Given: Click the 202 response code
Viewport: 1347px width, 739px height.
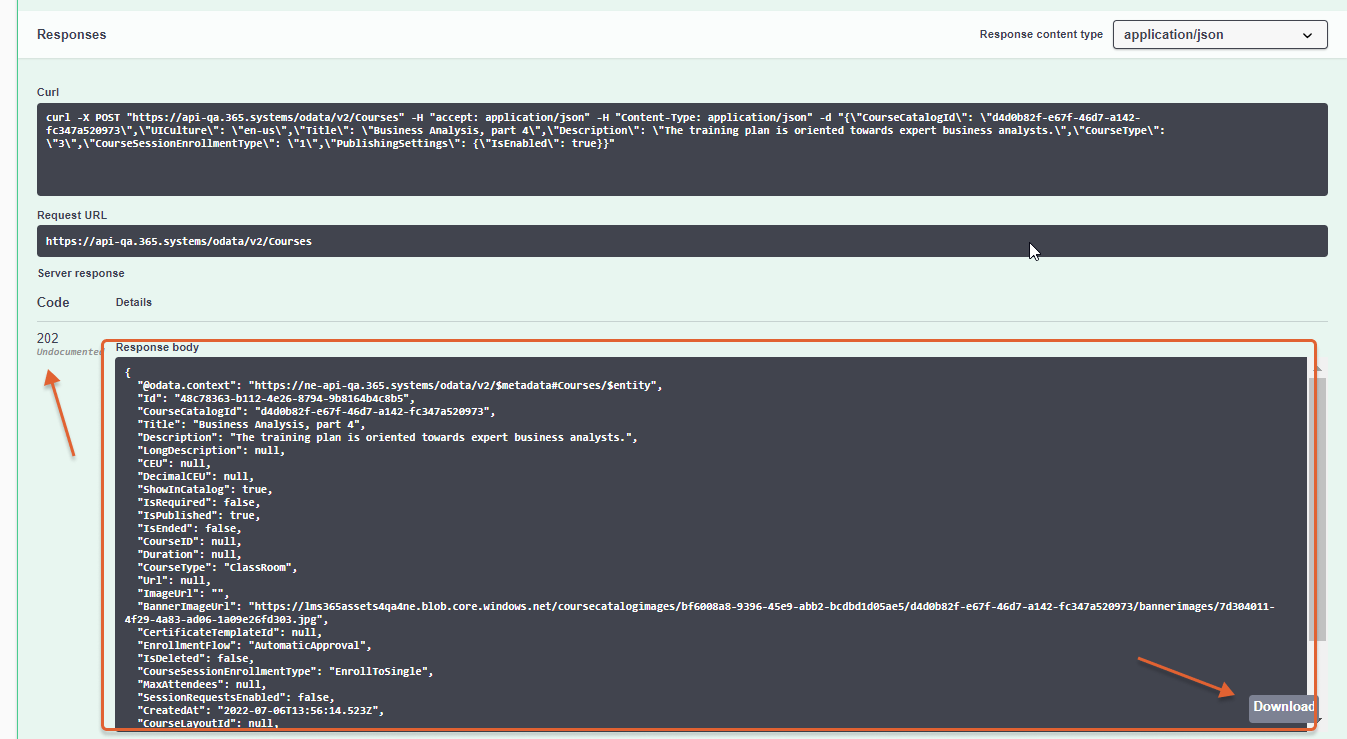Looking at the screenshot, I should pos(48,338).
